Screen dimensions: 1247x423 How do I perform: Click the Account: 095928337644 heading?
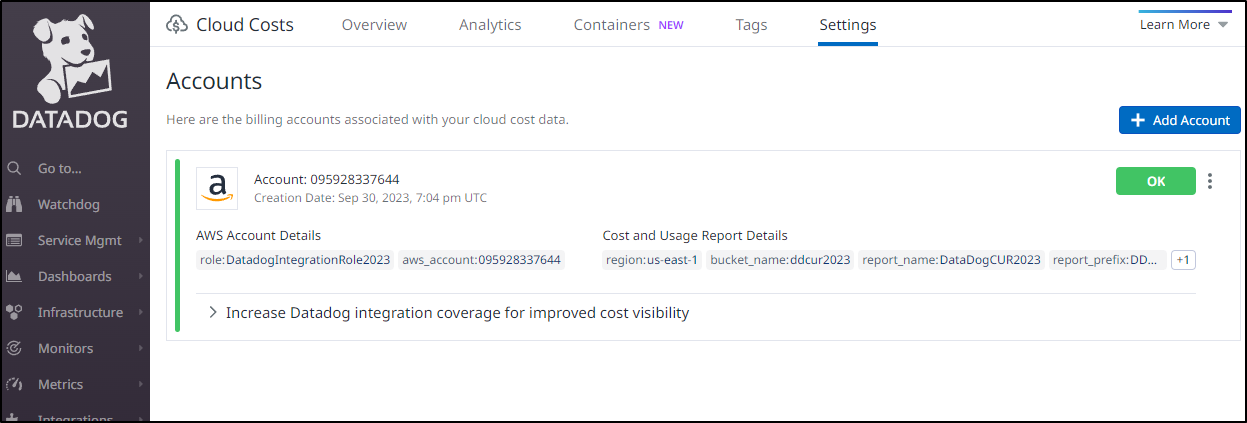tap(327, 179)
